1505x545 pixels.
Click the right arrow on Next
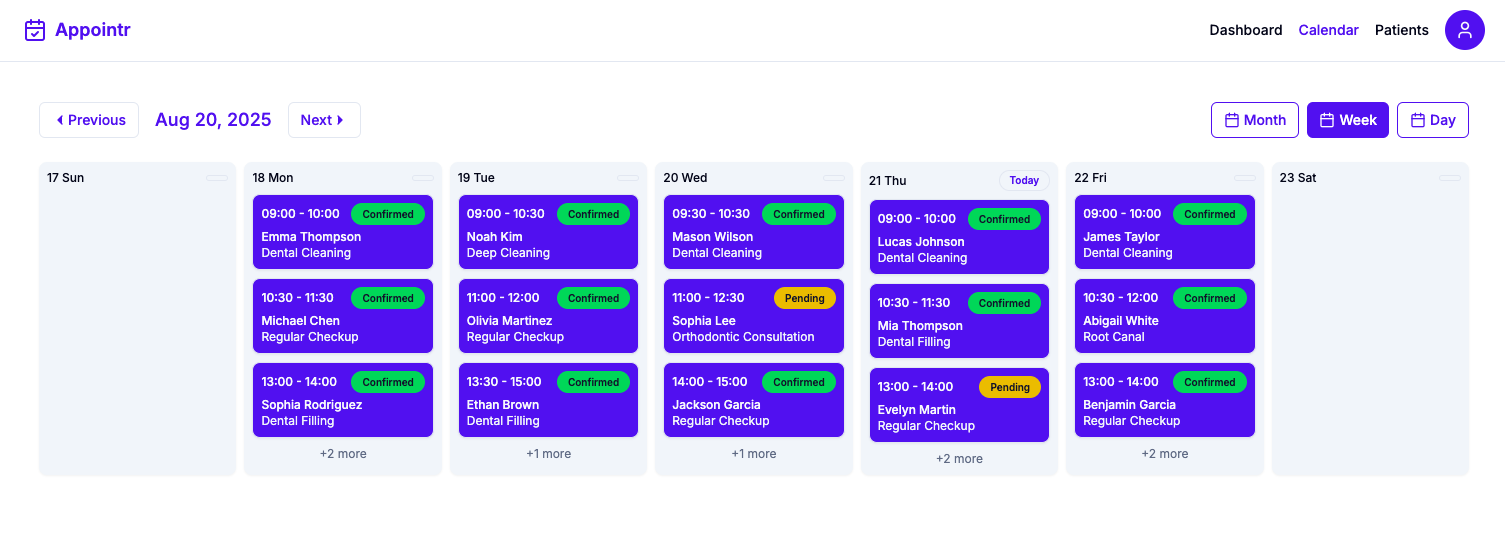pyautogui.click(x=340, y=120)
